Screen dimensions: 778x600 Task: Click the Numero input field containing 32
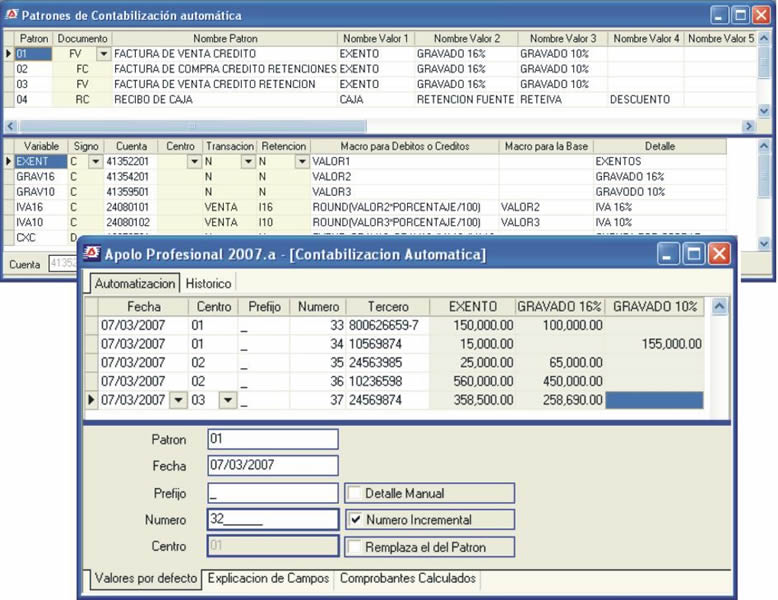point(273,519)
